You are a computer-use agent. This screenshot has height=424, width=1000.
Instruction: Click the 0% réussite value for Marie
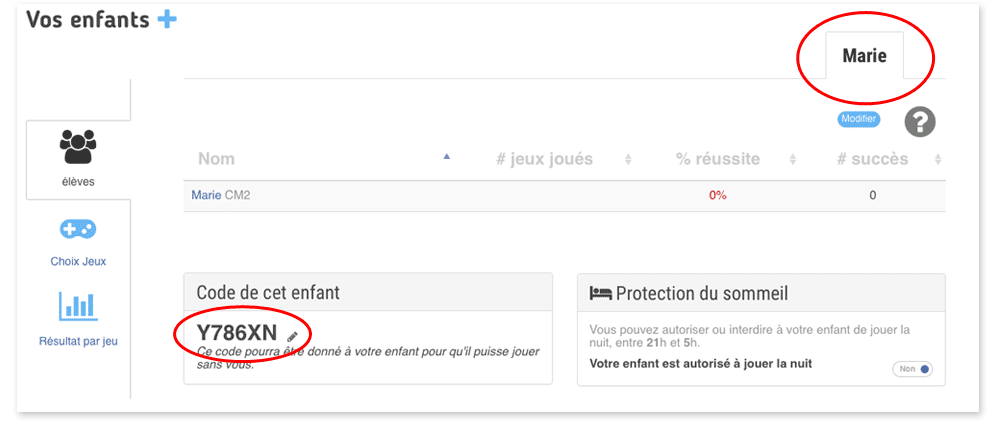(717, 195)
